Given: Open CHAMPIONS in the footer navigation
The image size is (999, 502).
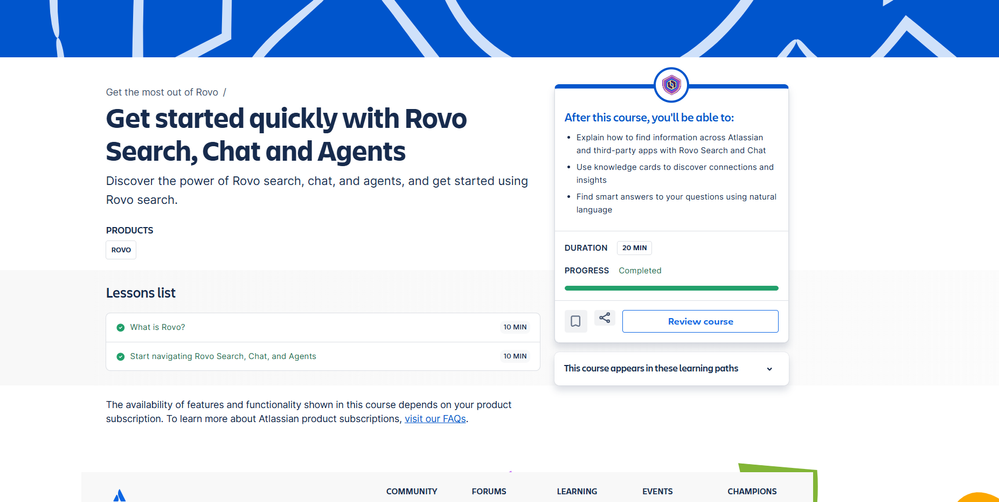Looking at the screenshot, I should click(x=752, y=492).
